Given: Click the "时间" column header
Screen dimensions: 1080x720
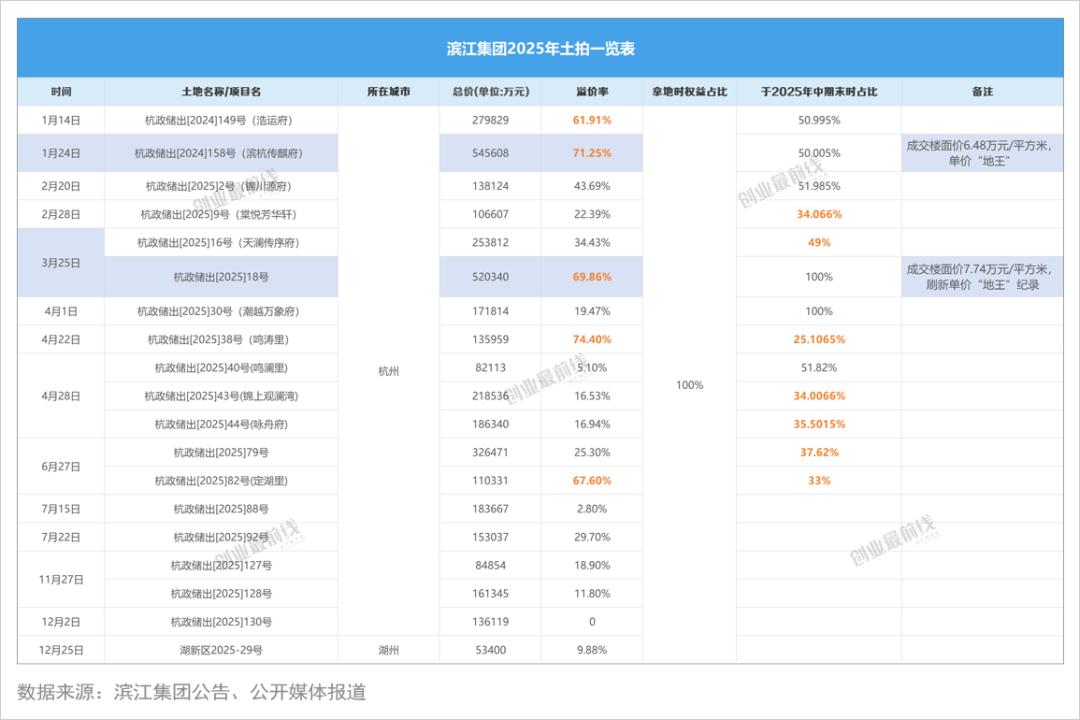Looking at the screenshot, I should 61,92.
